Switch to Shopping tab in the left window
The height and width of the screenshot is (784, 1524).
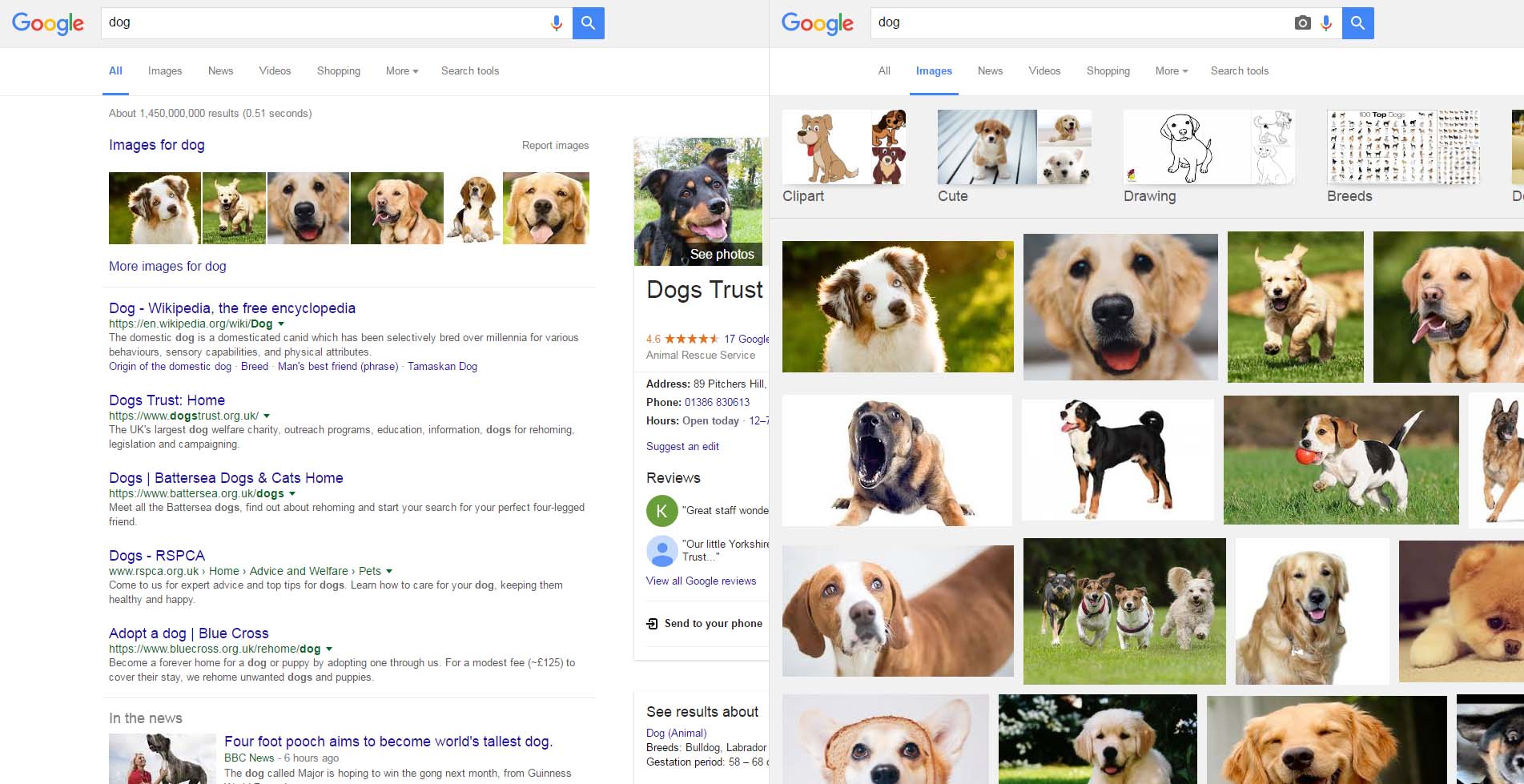point(339,70)
